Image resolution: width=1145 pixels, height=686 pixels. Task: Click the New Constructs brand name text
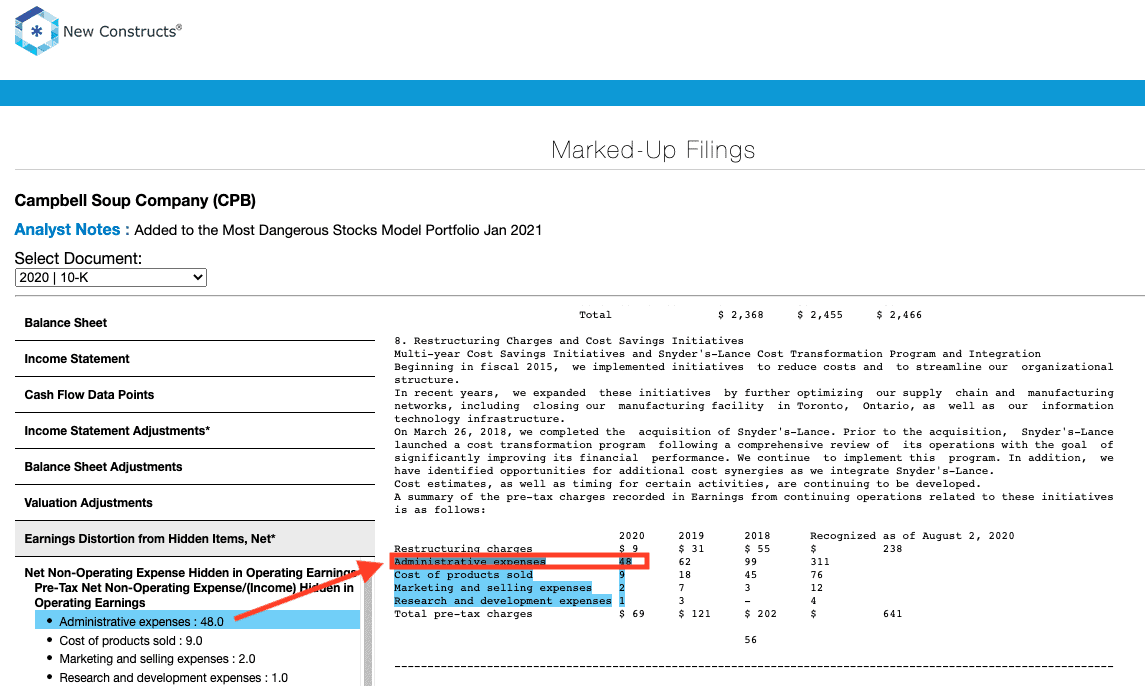(x=122, y=31)
